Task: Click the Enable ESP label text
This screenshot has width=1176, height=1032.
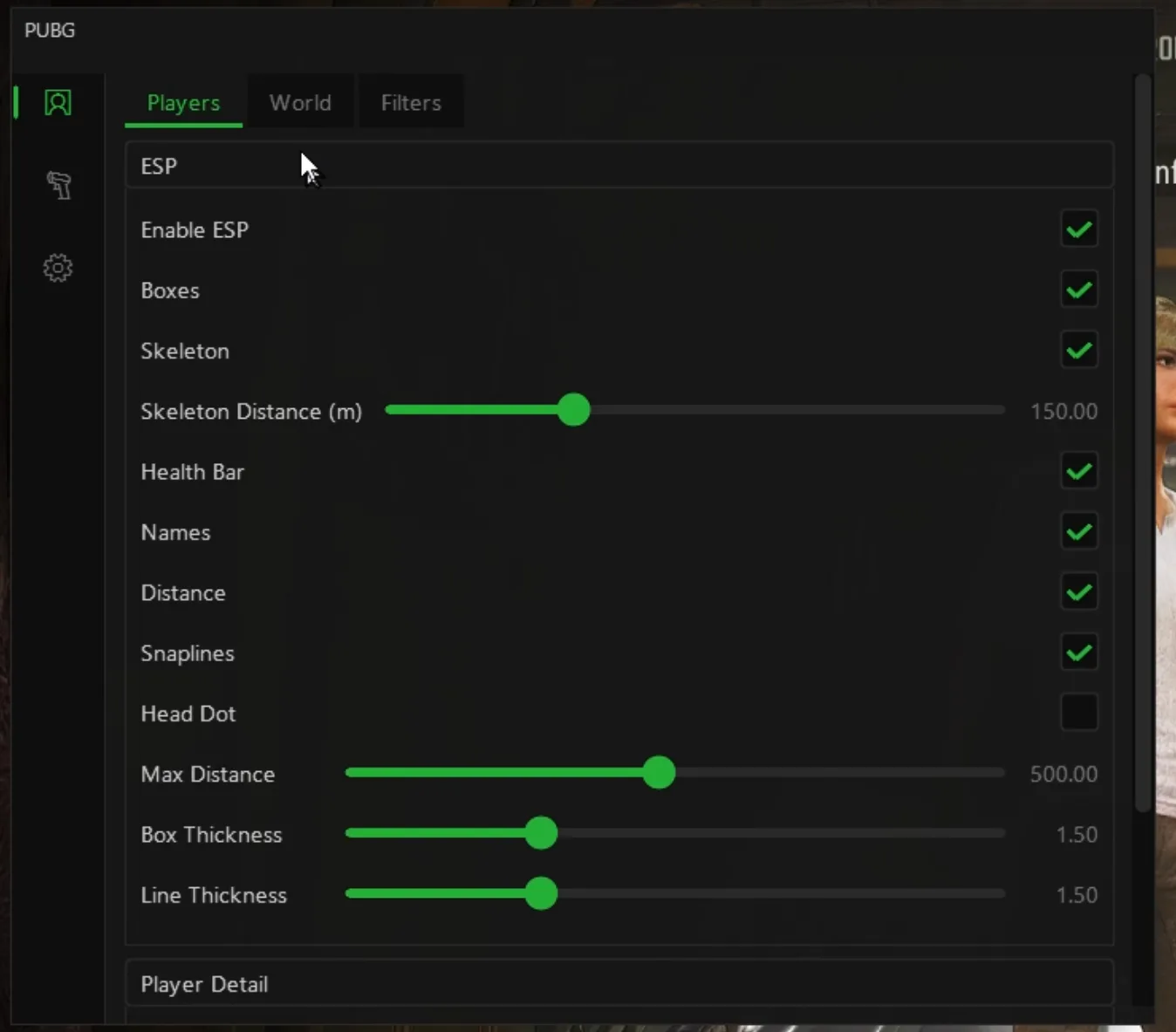Action: coord(195,229)
